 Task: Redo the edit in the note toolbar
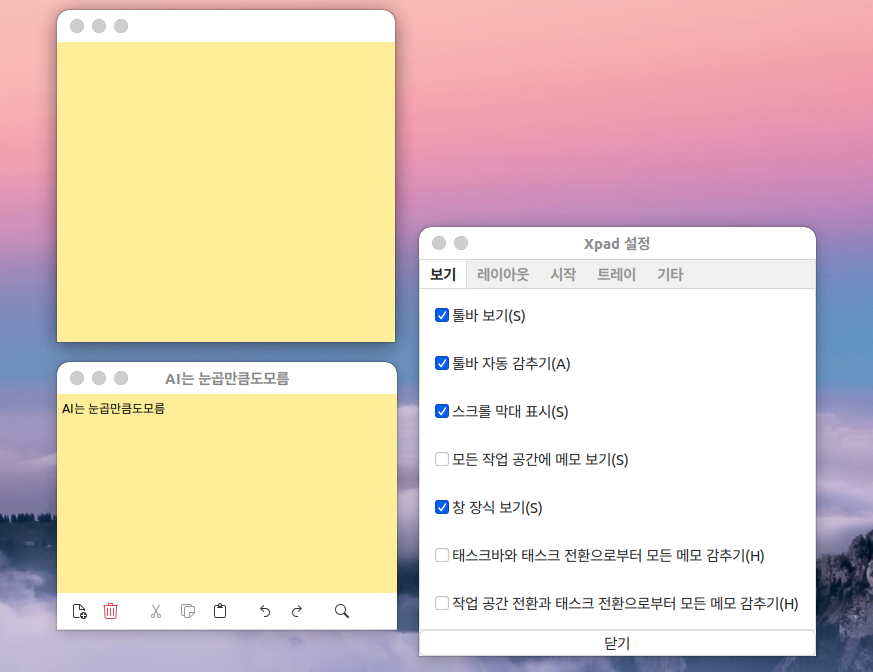(297, 611)
